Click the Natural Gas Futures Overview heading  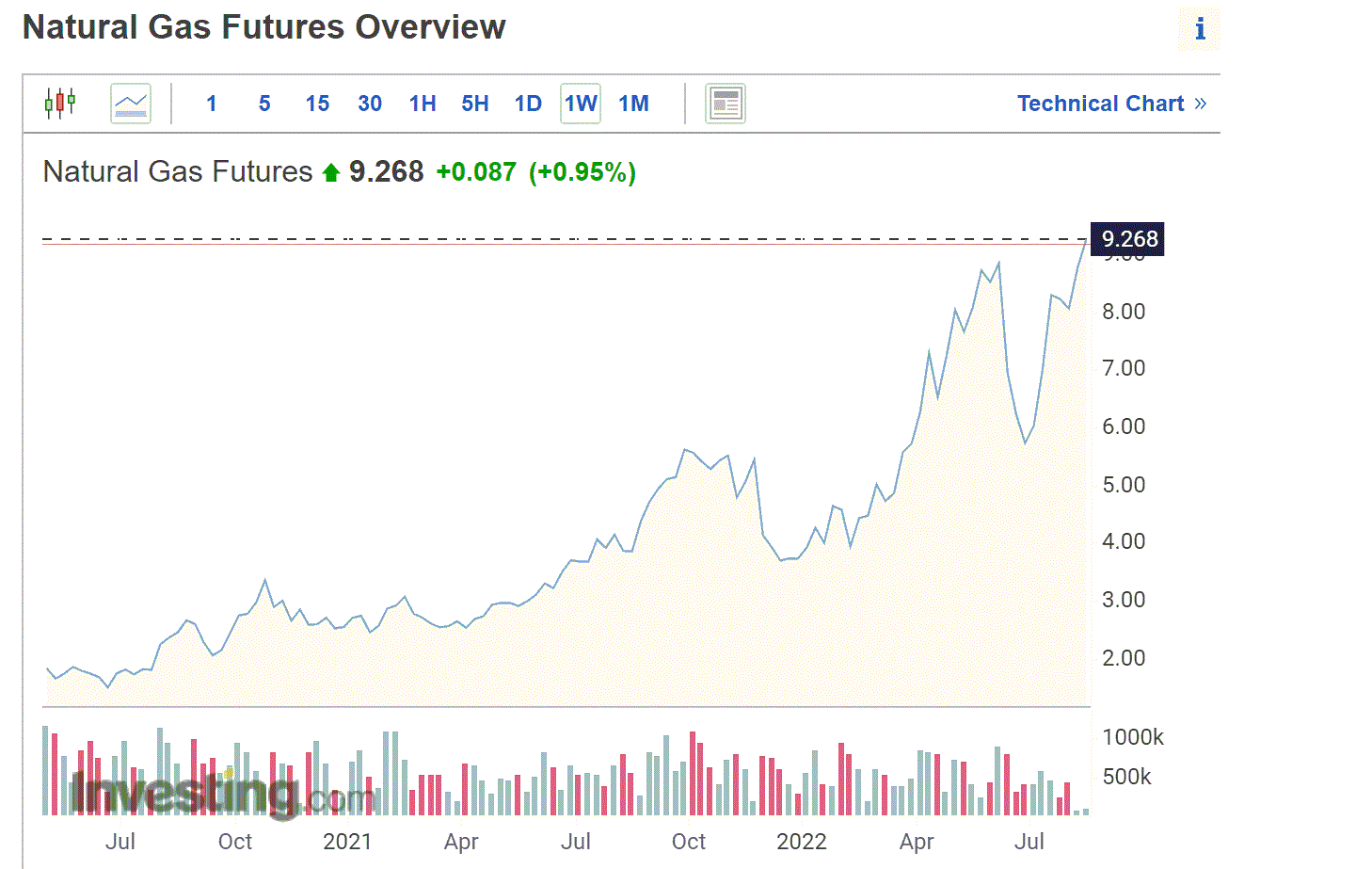(263, 27)
